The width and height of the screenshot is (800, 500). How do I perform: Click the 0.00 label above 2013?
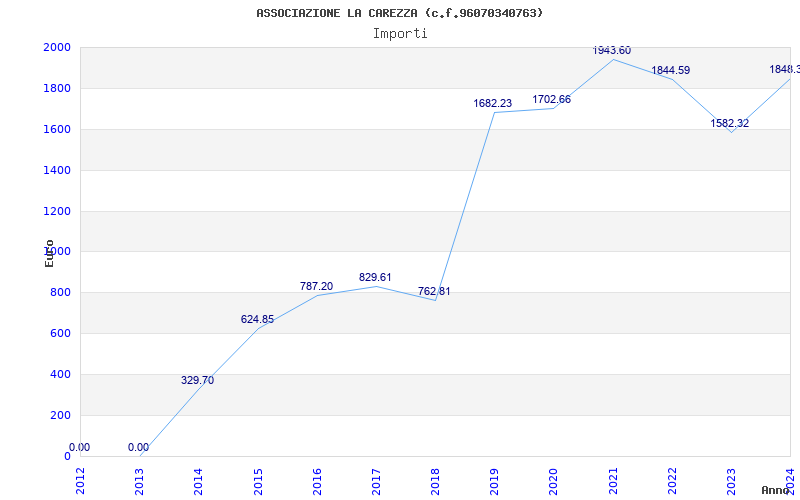138,447
